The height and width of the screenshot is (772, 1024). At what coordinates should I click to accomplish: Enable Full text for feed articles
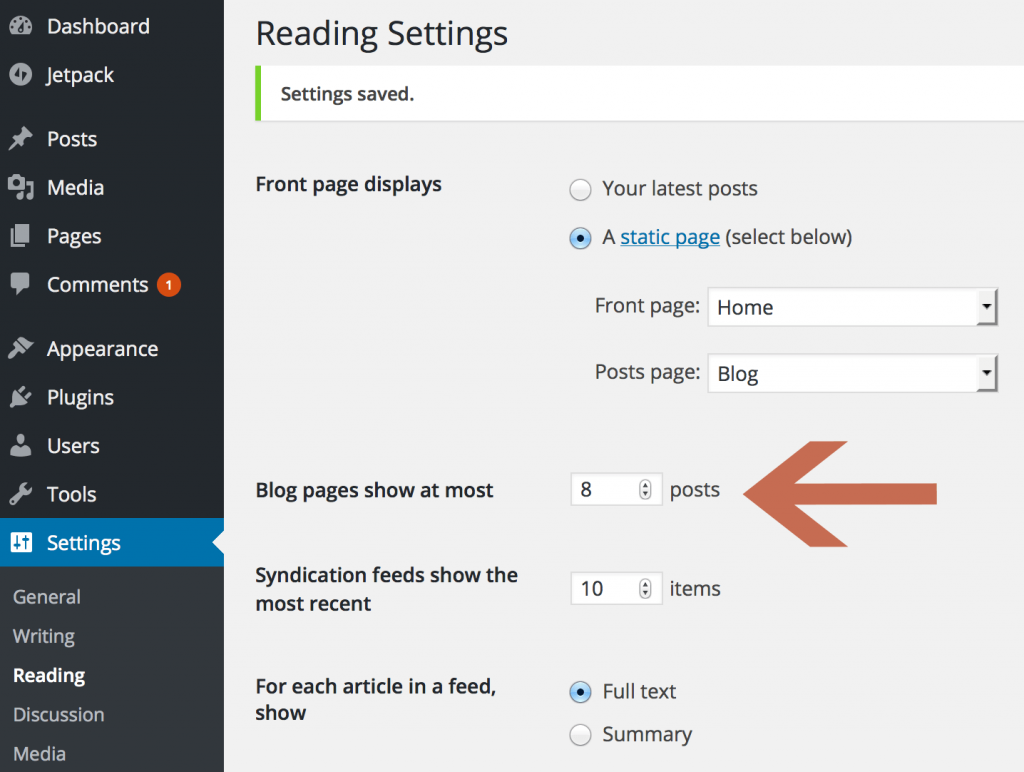(x=580, y=692)
